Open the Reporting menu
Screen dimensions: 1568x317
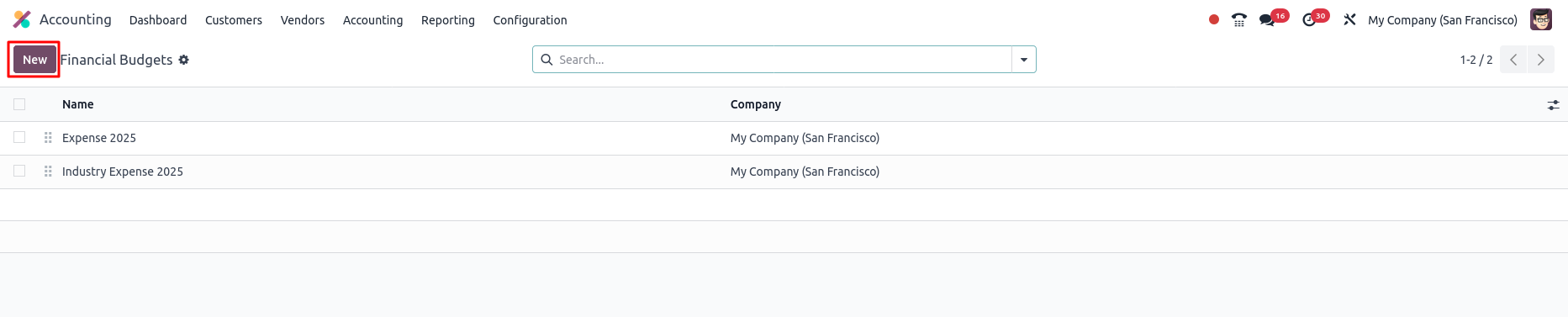coord(448,20)
